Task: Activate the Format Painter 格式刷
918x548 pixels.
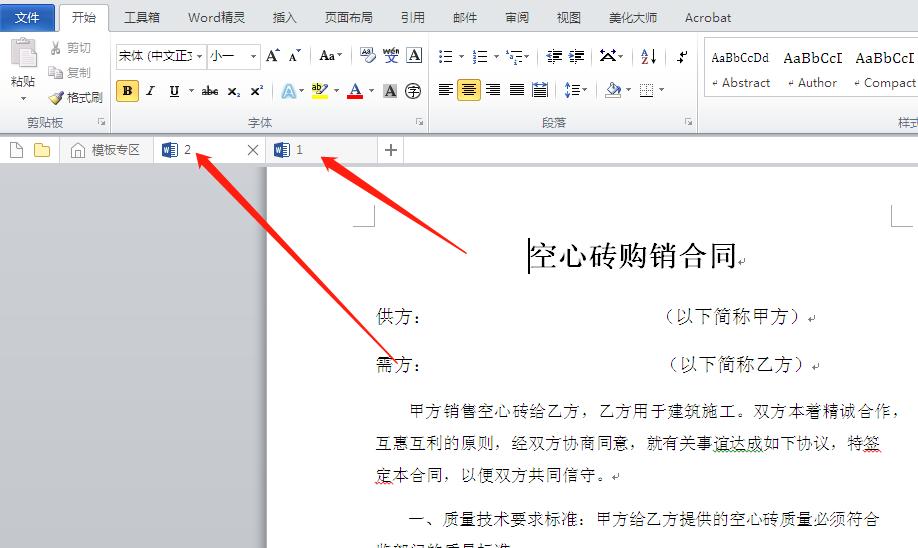Action: point(76,97)
